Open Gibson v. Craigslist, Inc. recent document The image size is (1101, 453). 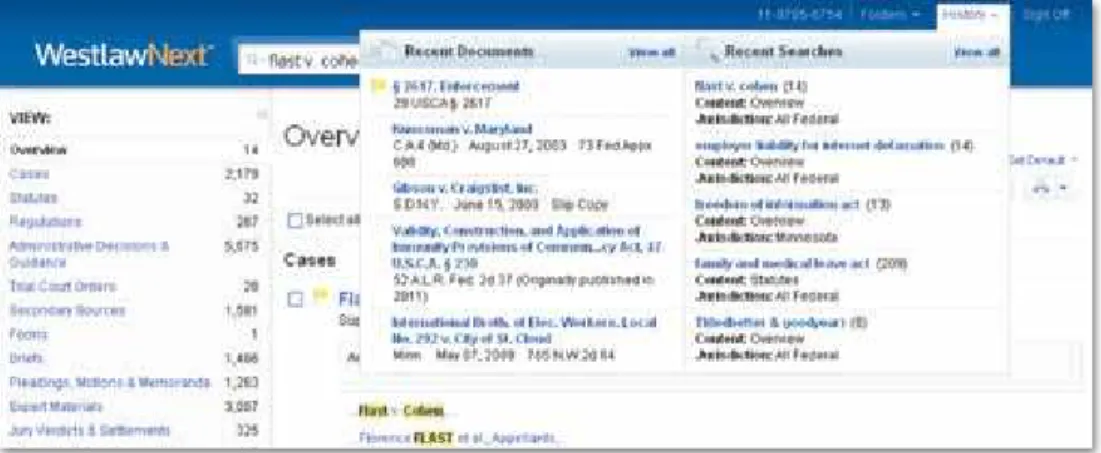464,188
